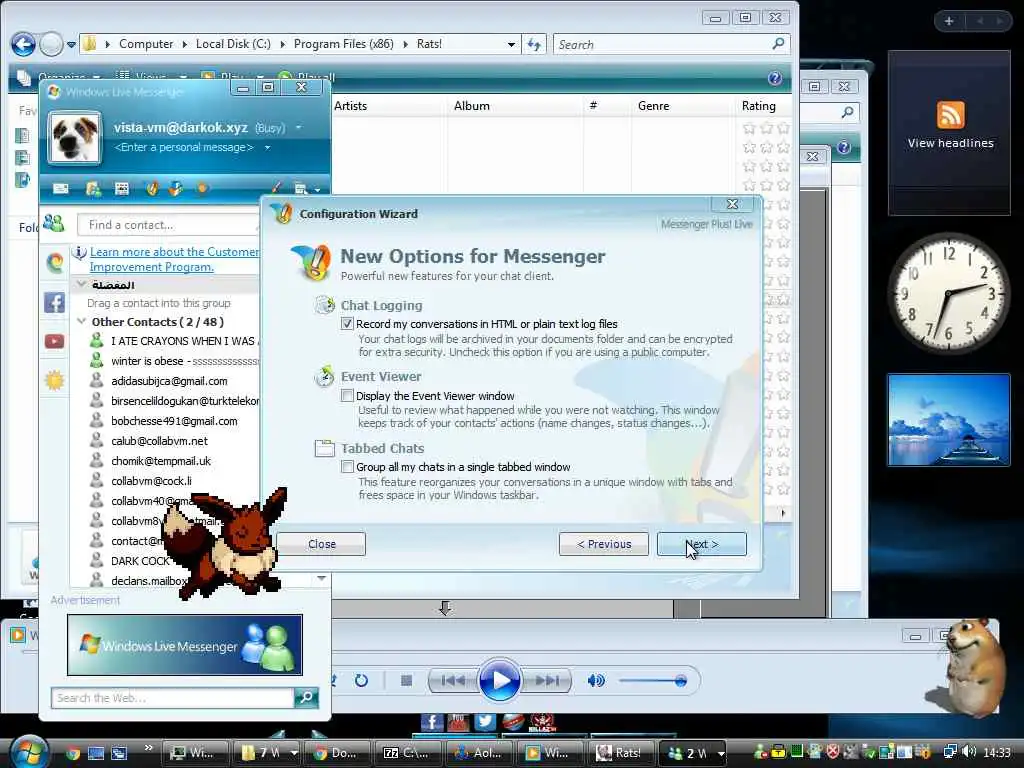
Task: Click the repeat icon in media player
Action: pos(361,680)
